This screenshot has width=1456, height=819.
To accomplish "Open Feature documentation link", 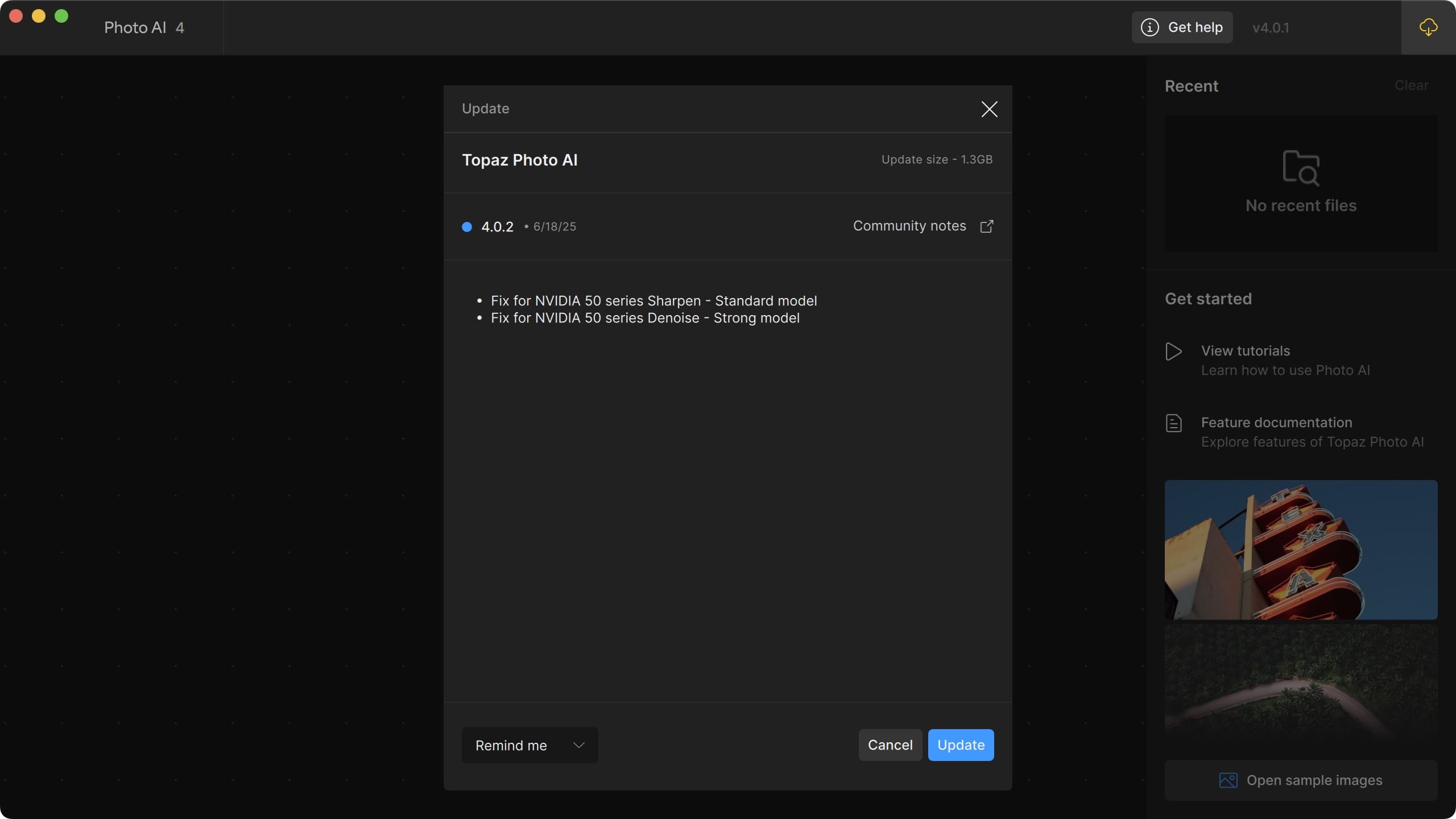I will point(1276,423).
